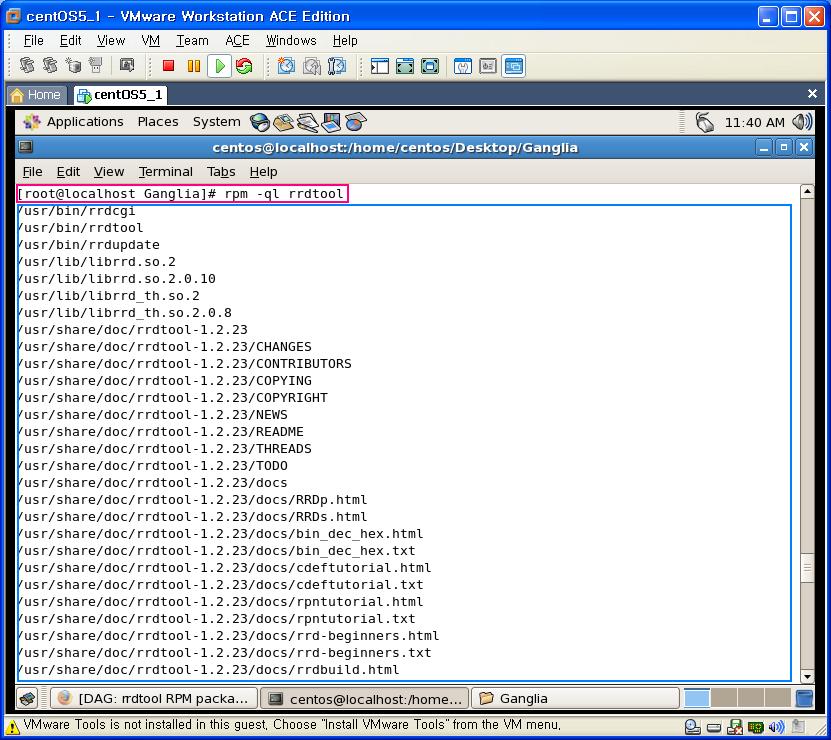
Task: Take a snapshot using the clock snapshot icon
Action: [286, 66]
